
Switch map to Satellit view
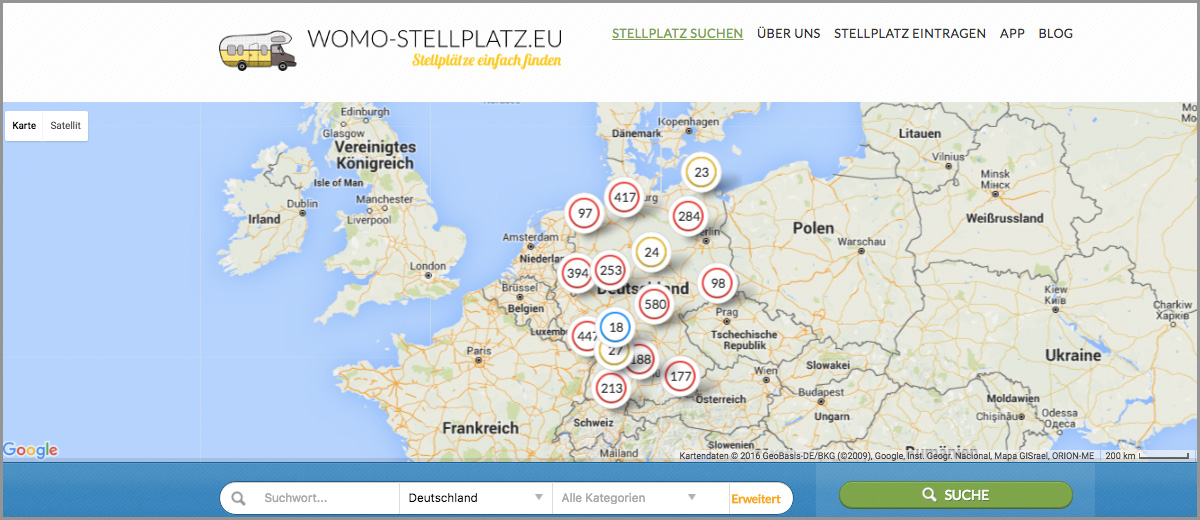click(x=66, y=126)
